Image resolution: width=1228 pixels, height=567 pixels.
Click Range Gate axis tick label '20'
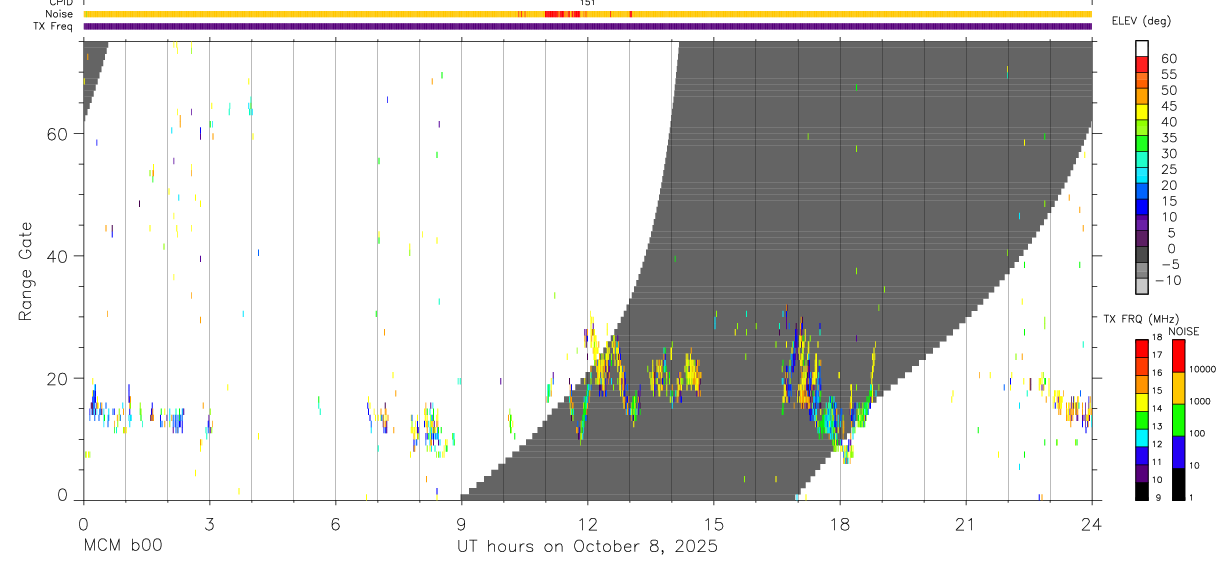[58, 378]
